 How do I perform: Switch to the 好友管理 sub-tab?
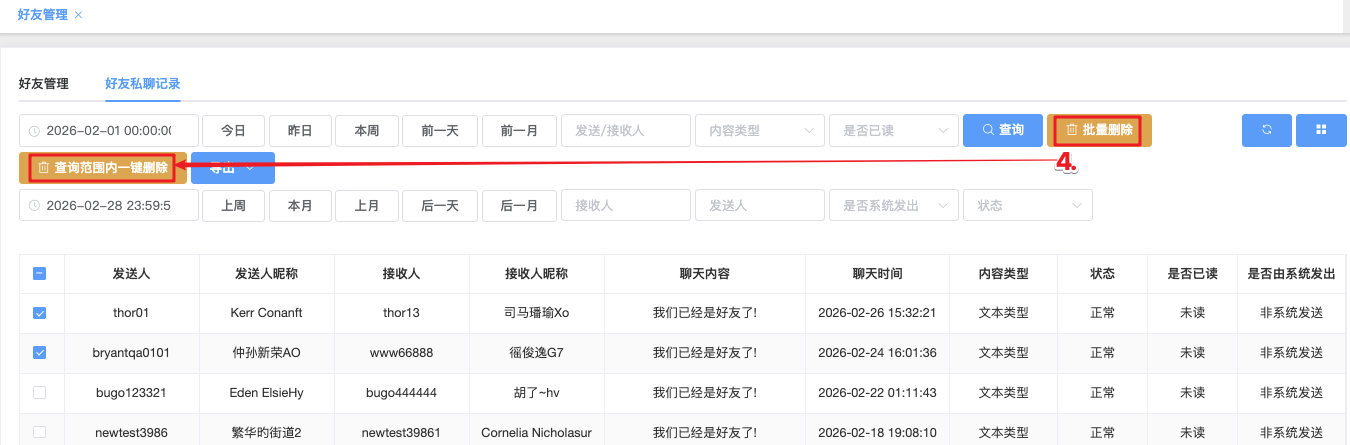point(43,84)
